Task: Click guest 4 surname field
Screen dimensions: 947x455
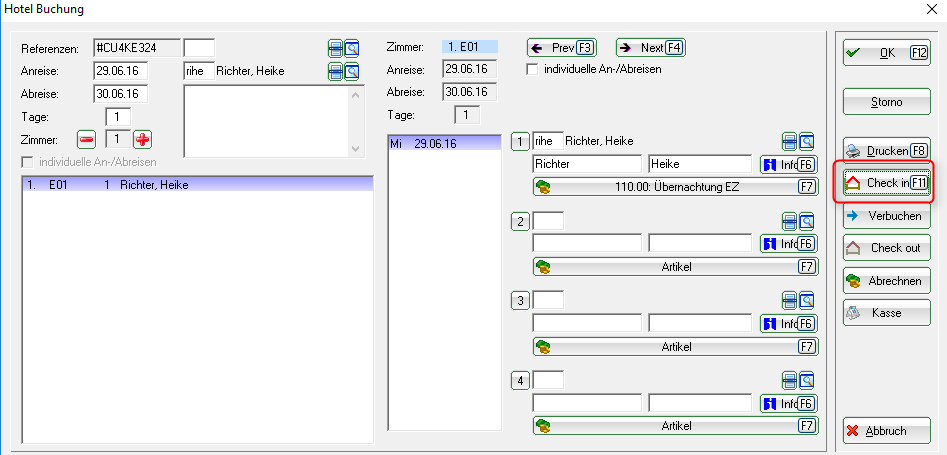Action: (x=587, y=403)
